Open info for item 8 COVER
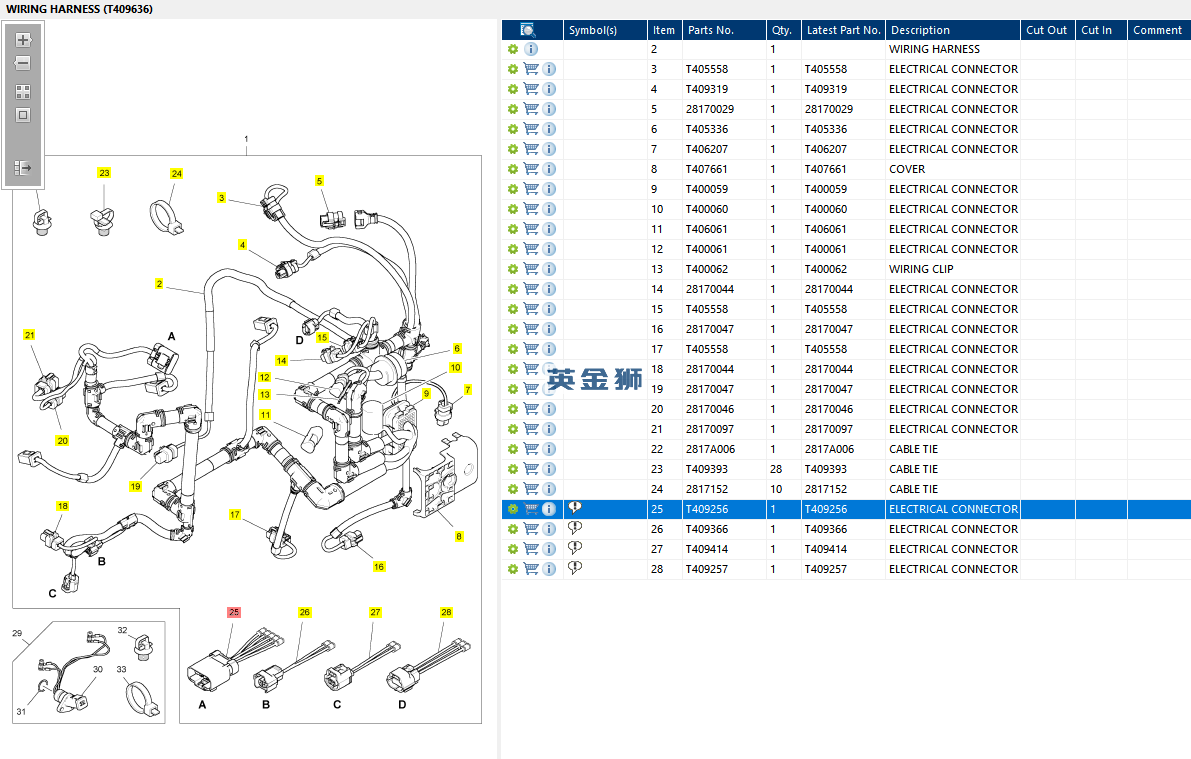1191x759 pixels. coord(549,169)
